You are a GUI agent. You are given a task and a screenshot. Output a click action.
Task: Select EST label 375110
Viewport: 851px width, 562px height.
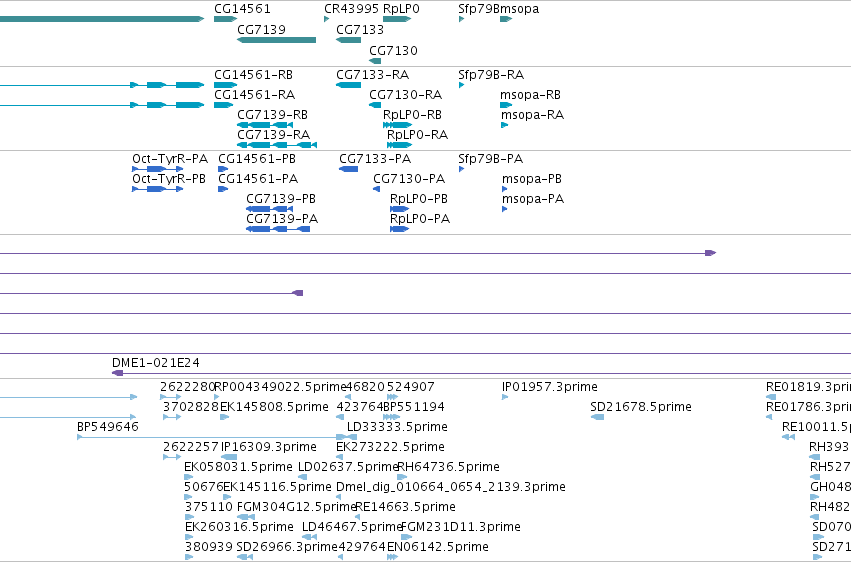click(209, 507)
